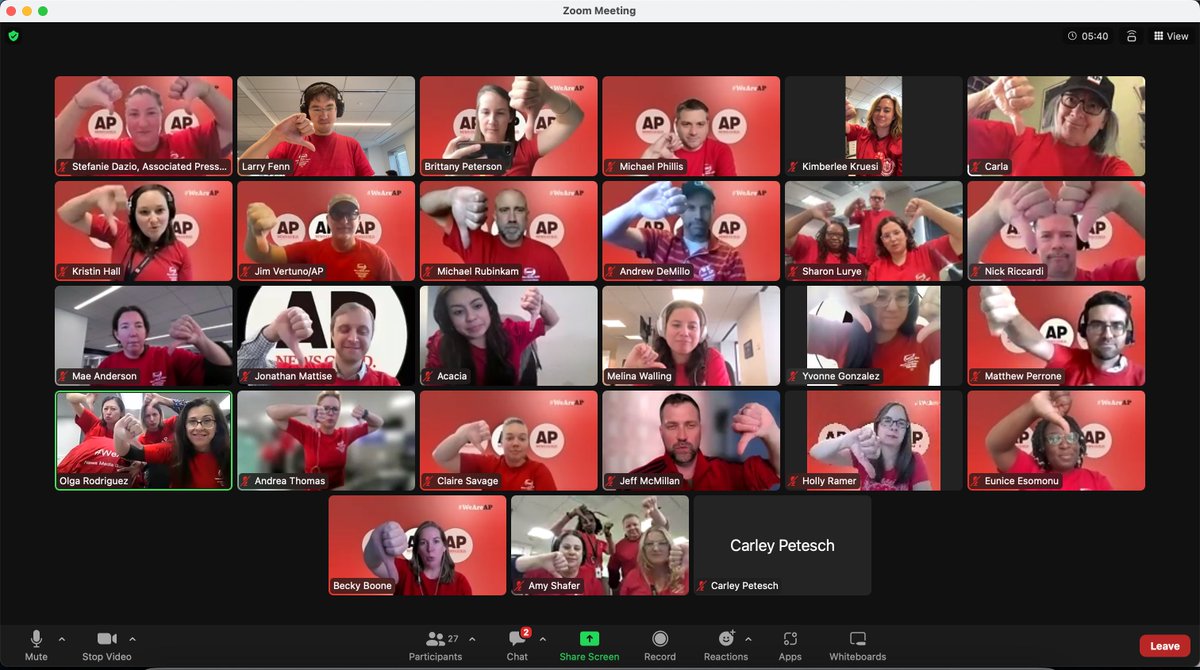This screenshot has width=1200, height=670.
Task: Click the microphone icon on Mute control
Action: pos(36,638)
